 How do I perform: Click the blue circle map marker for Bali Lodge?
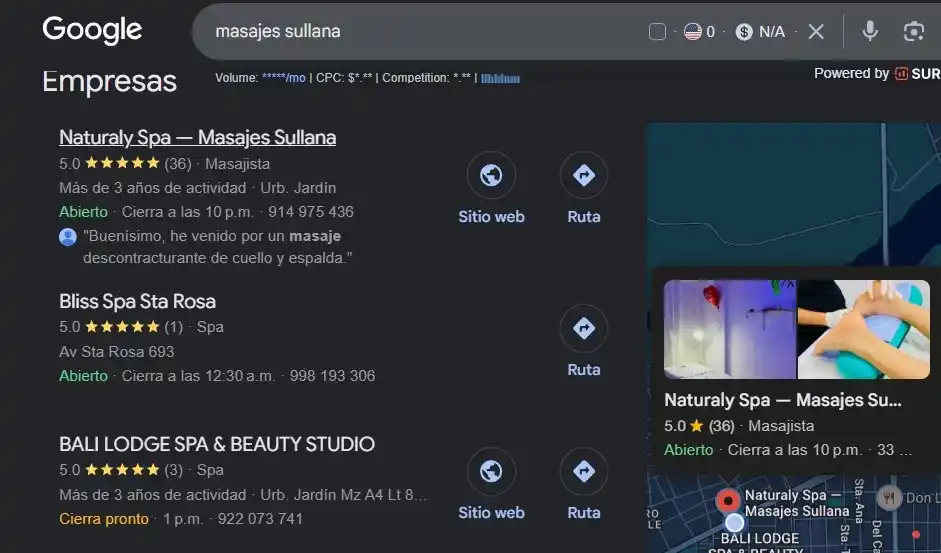tap(735, 523)
